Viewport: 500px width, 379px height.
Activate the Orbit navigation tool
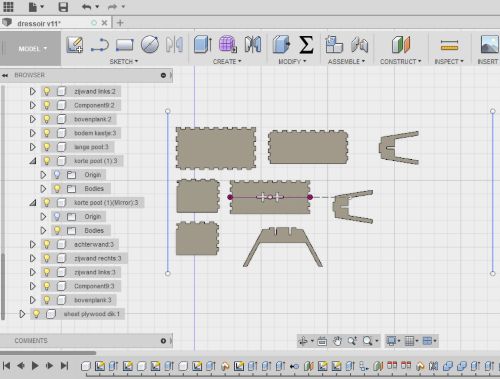coord(303,341)
